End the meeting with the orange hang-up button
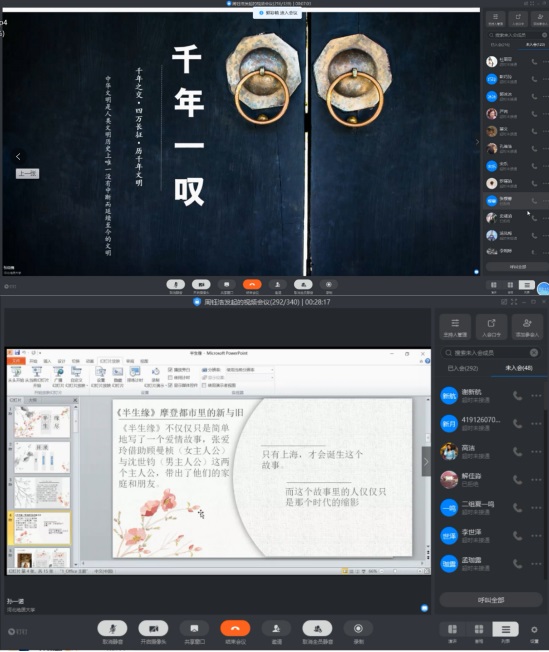 pos(235,628)
